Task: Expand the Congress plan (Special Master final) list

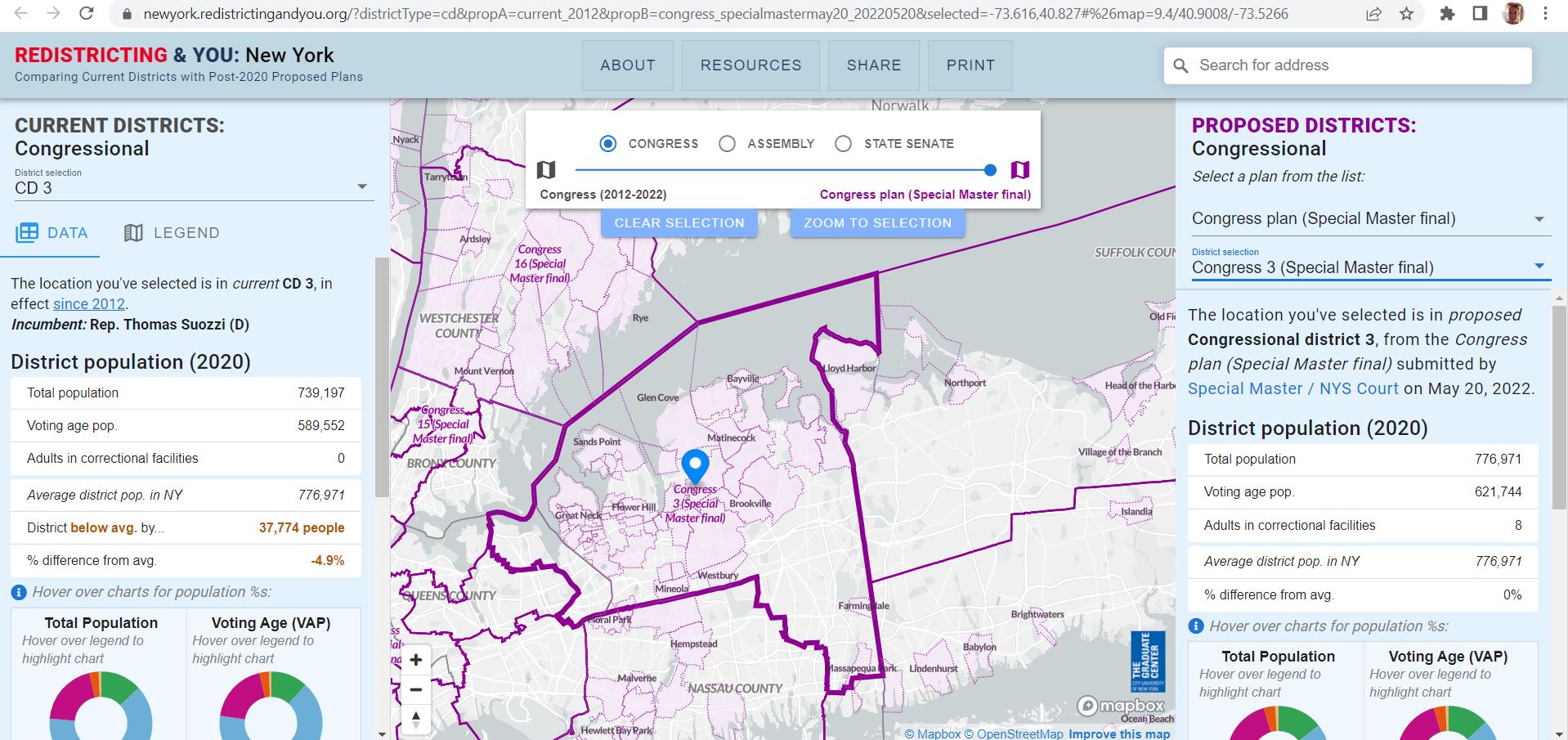Action: pos(1368,218)
